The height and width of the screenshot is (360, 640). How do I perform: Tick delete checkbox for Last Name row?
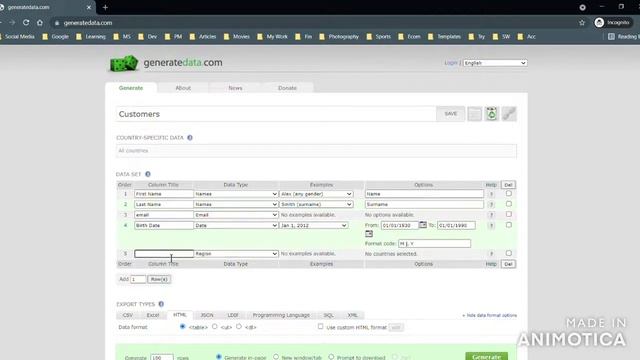point(509,204)
